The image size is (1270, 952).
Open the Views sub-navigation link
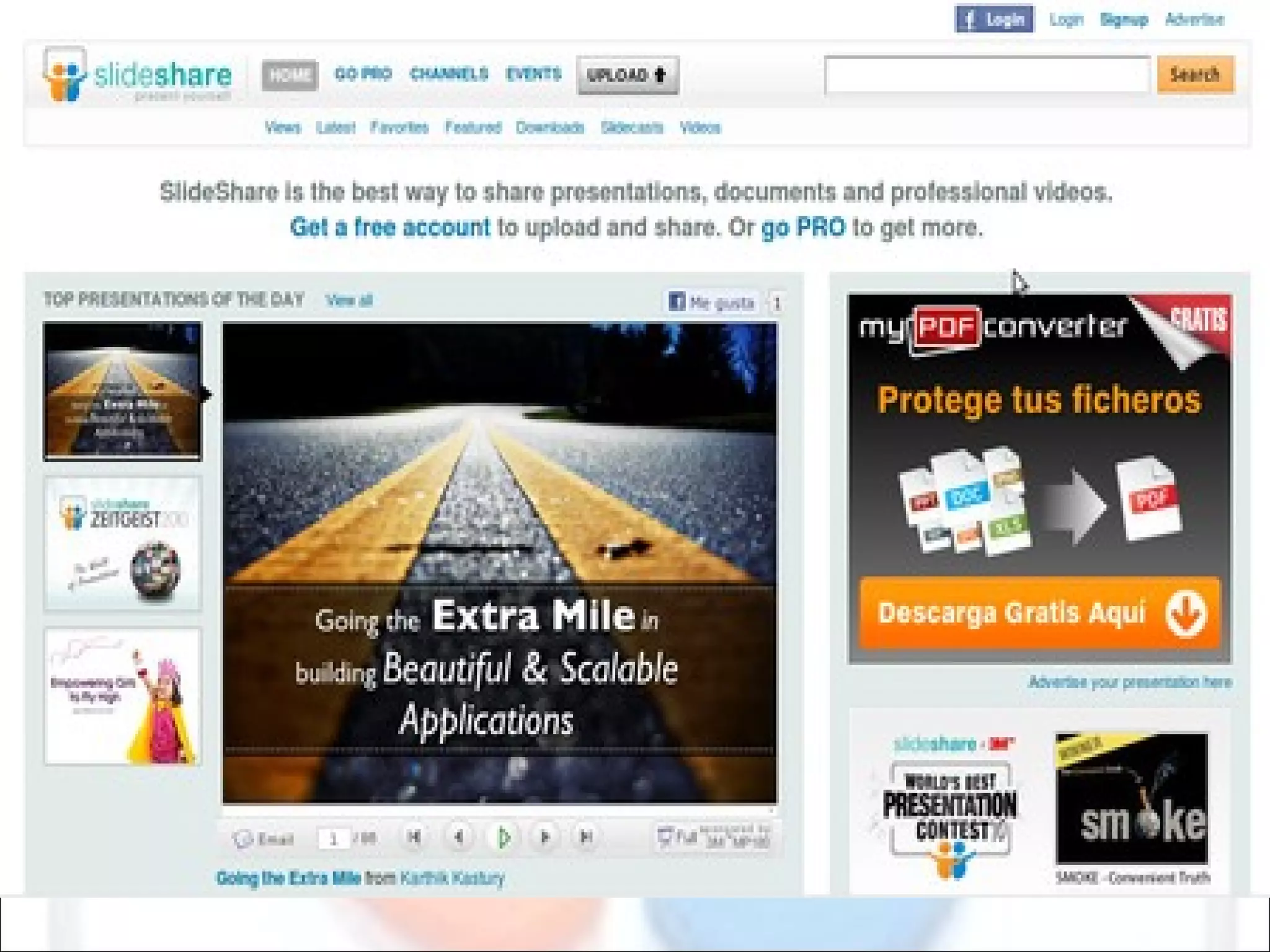click(x=282, y=128)
